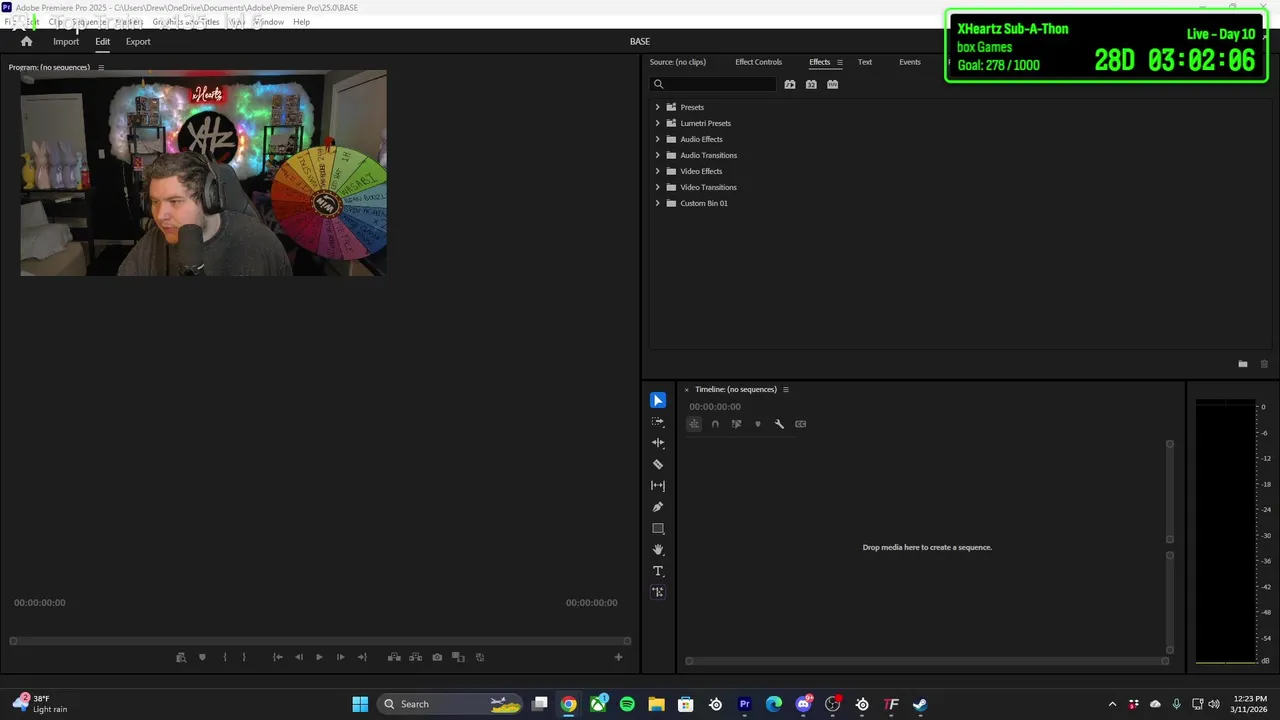Click the Program monitor zoom scroll bar
This screenshot has height=720, width=1280.
coord(320,641)
